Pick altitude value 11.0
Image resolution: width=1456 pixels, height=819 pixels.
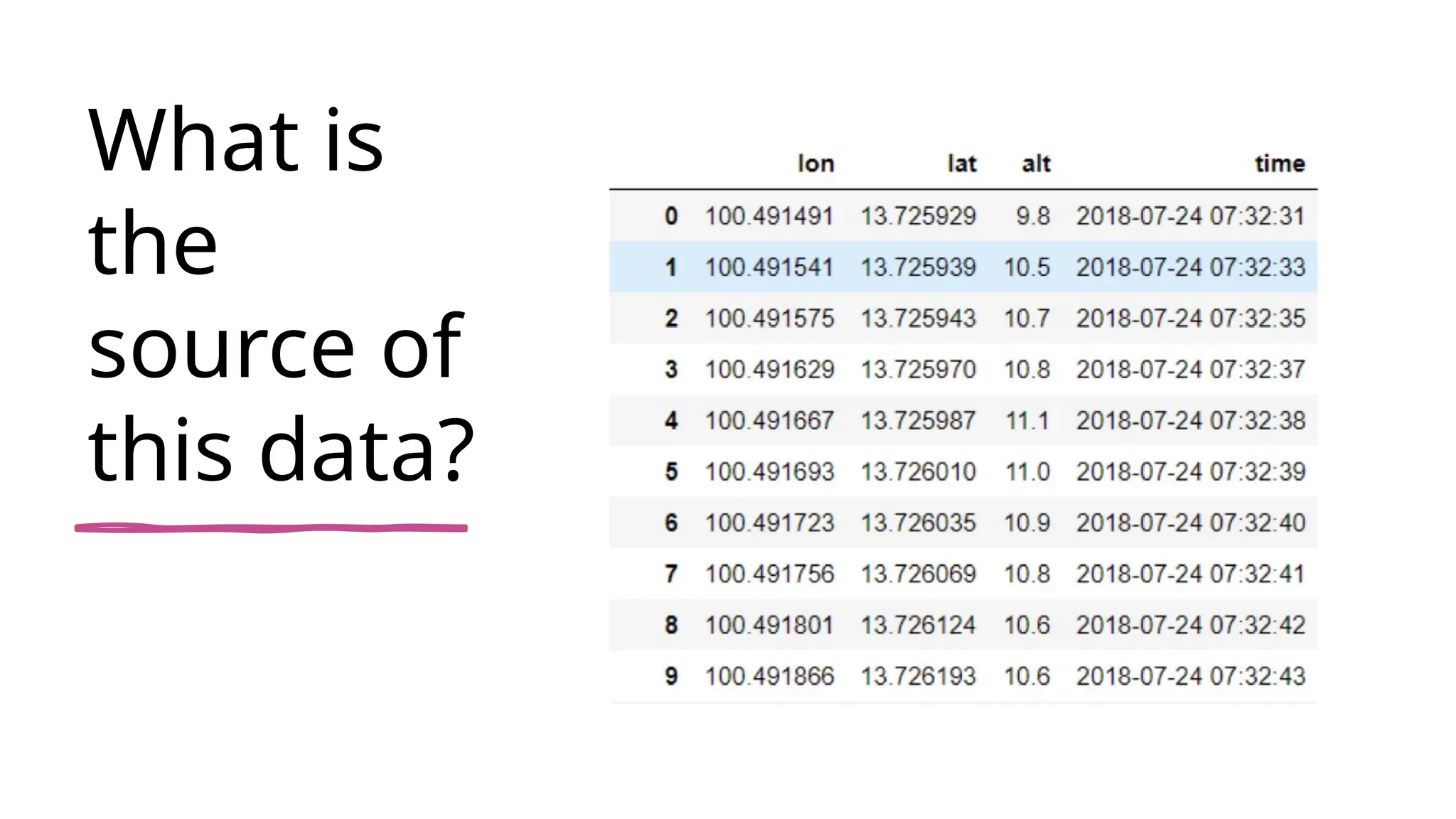[1027, 471]
